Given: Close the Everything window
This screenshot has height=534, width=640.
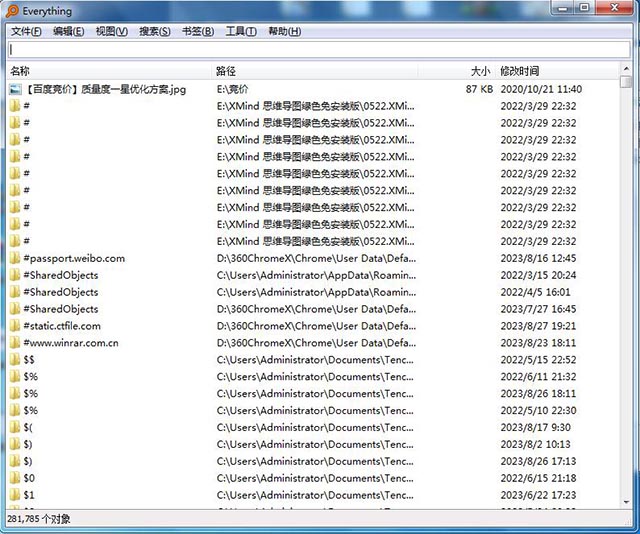Looking at the screenshot, I should 615,7.
